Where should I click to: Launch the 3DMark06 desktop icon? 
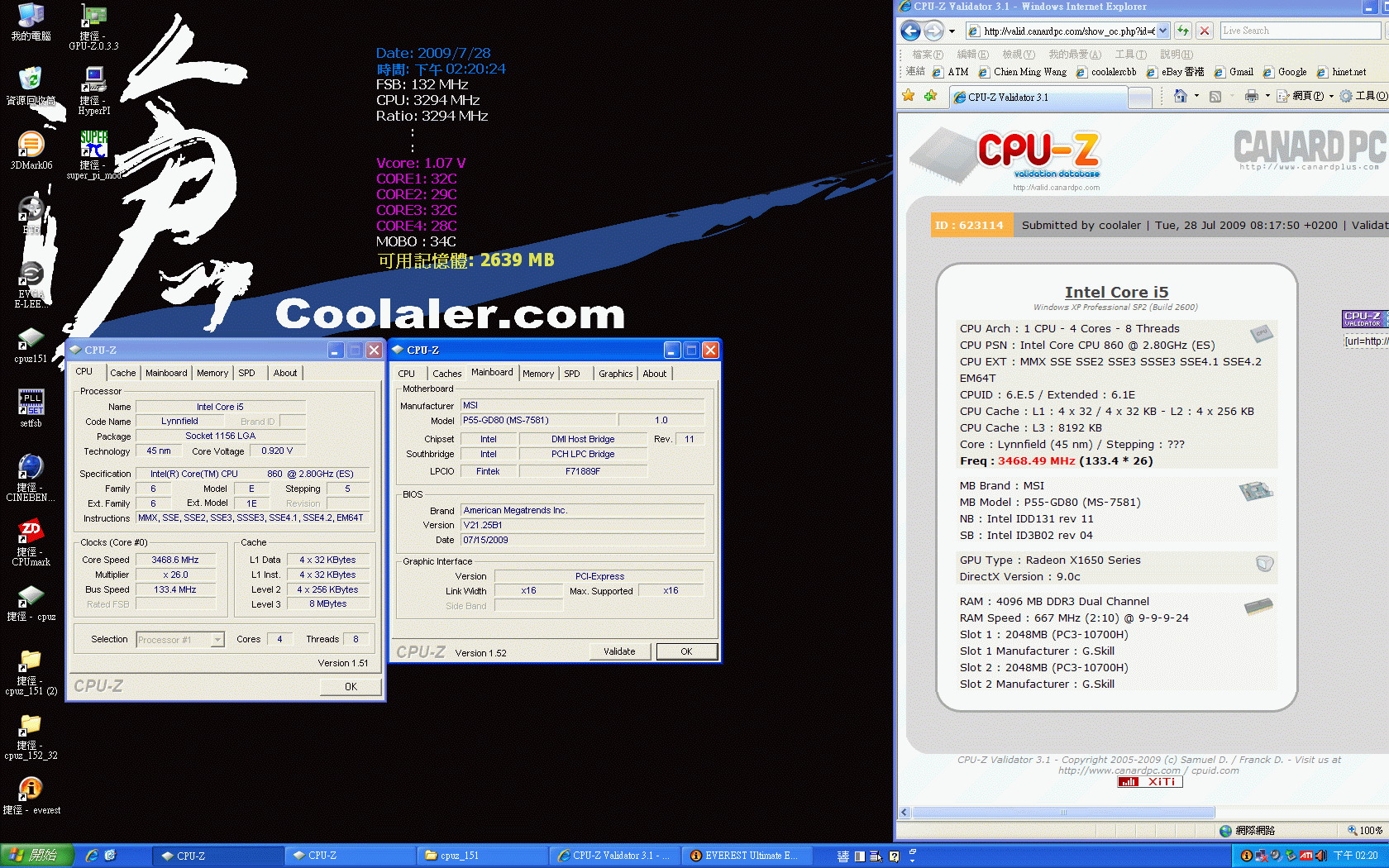click(31, 150)
